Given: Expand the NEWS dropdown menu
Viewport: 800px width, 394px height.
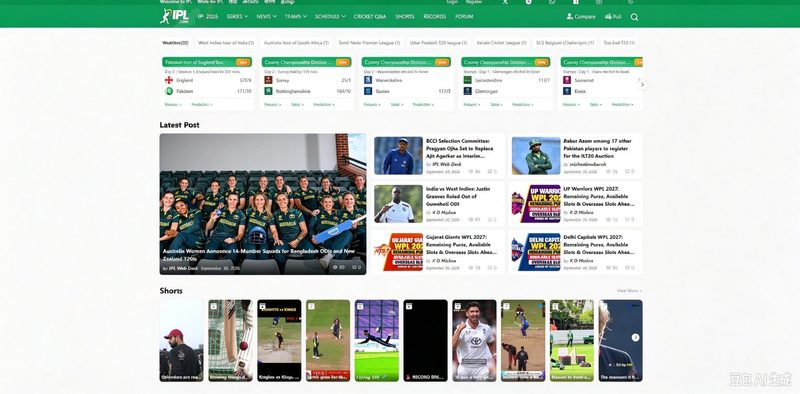Looking at the screenshot, I should click(x=266, y=16).
